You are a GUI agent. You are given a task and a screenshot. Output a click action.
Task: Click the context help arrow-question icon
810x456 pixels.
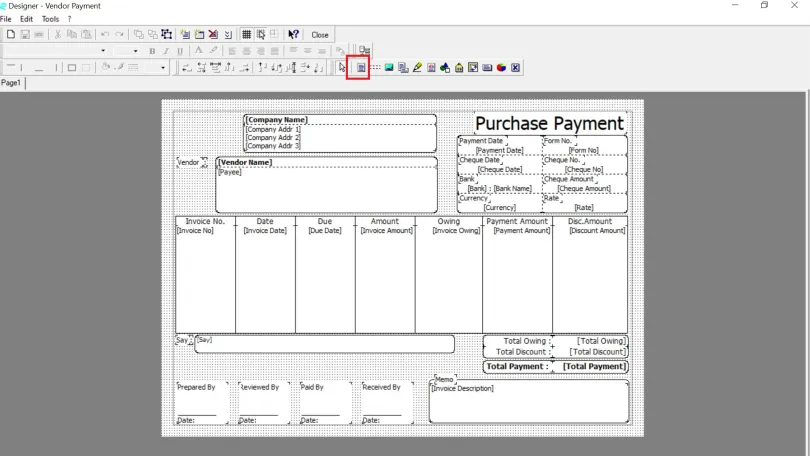tap(294, 34)
